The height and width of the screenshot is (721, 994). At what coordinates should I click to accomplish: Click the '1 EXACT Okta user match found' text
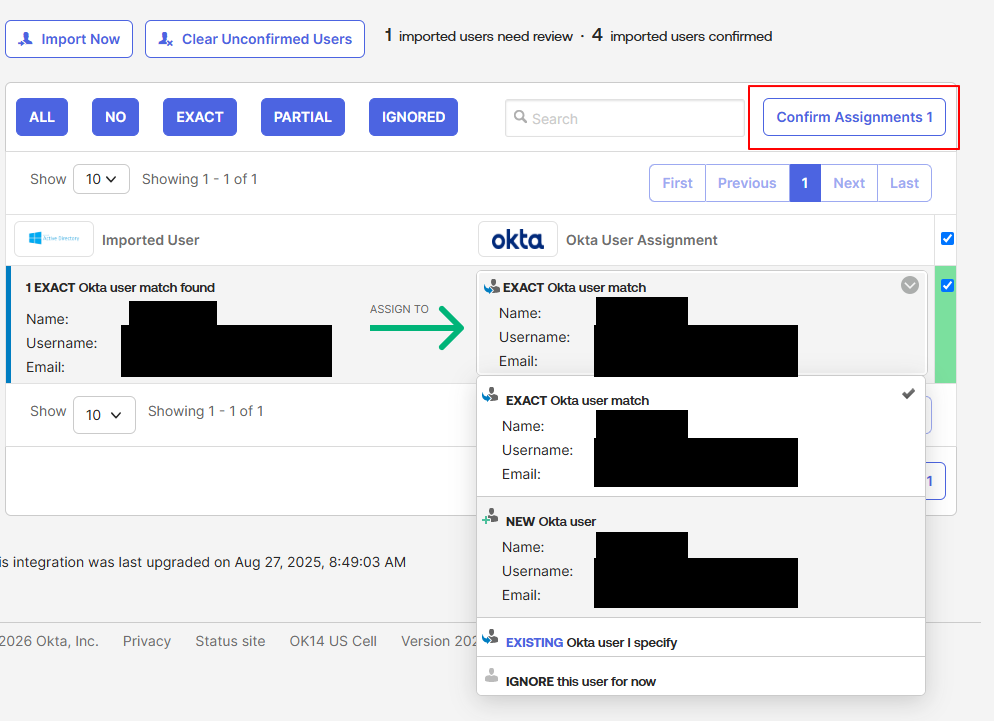(120, 287)
